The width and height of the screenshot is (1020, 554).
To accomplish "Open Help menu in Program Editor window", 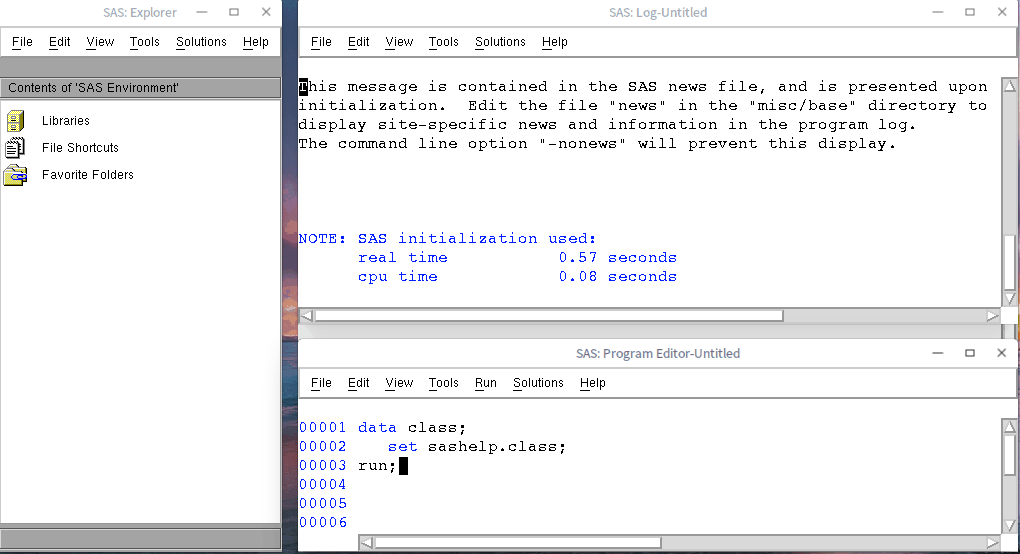I will point(593,383).
